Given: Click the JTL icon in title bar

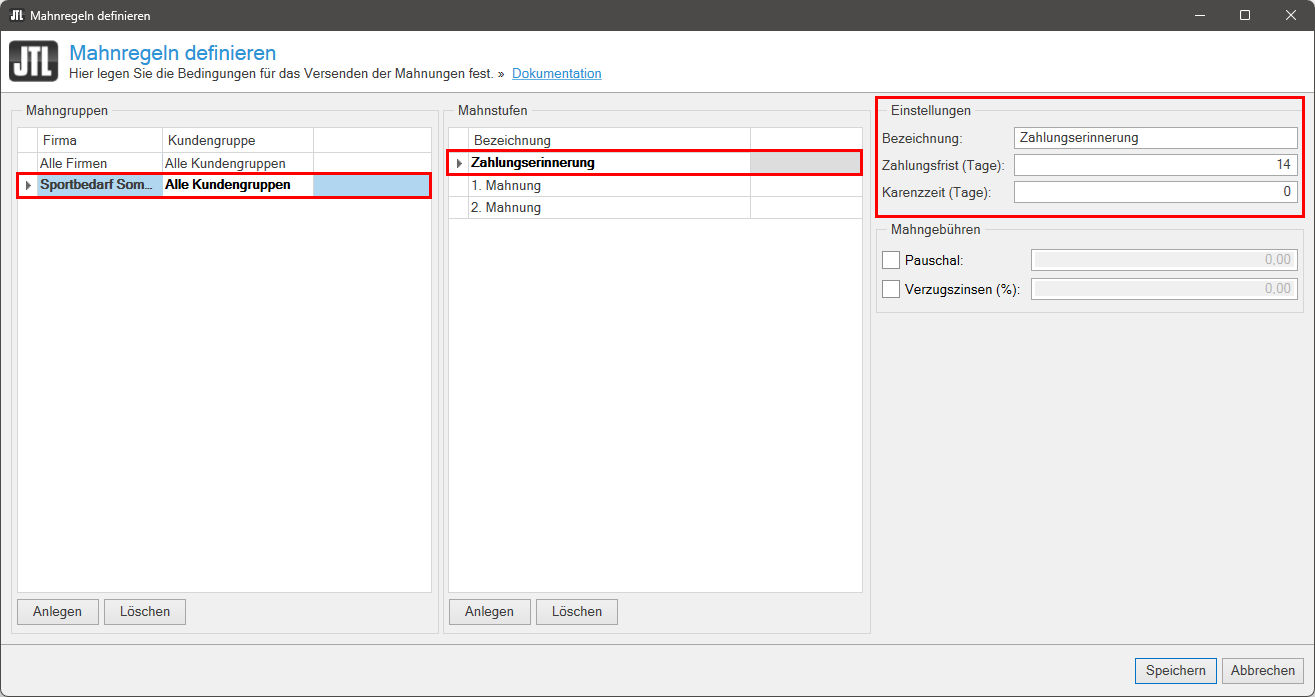Looking at the screenshot, I should 16,15.
